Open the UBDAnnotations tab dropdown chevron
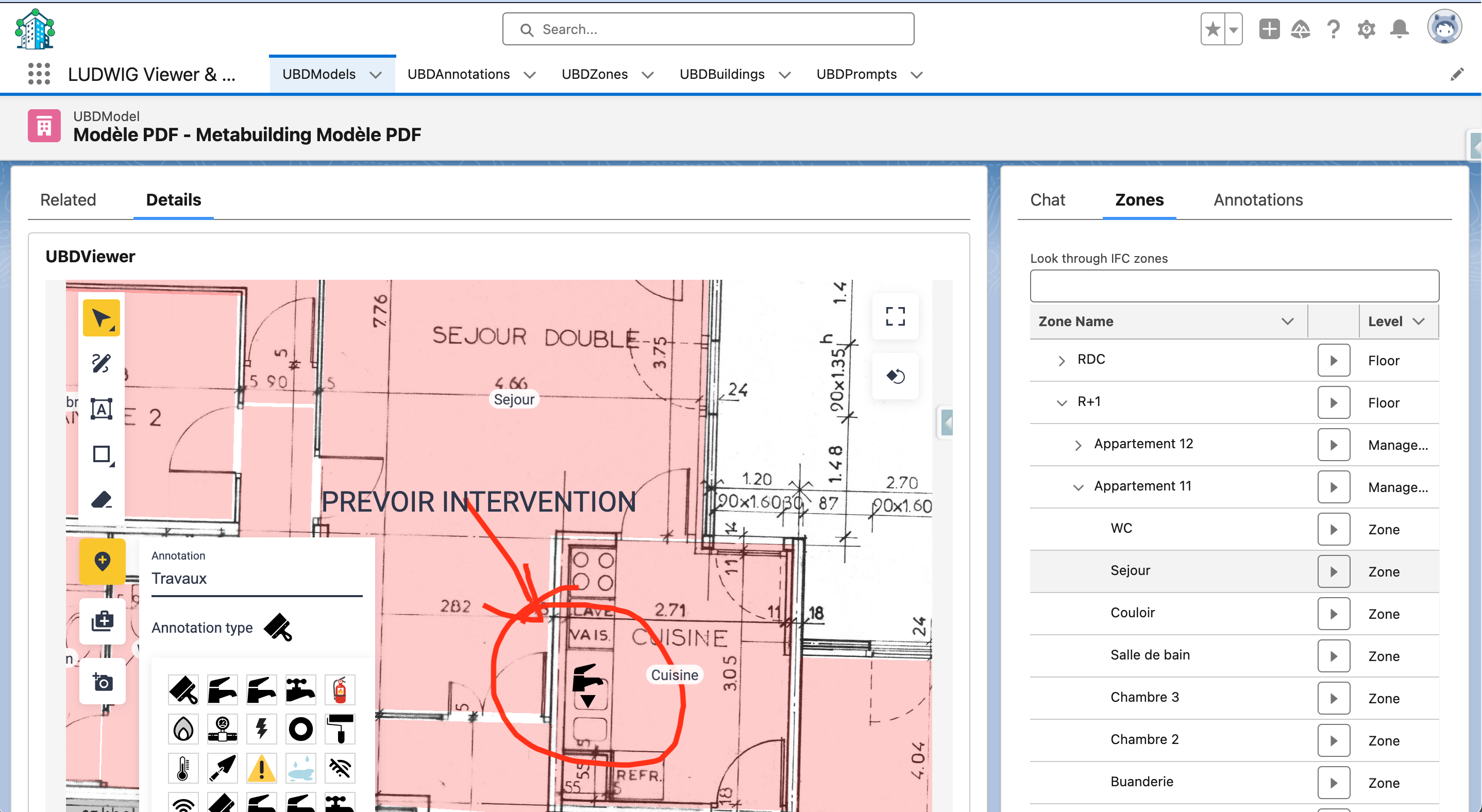This screenshot has height=812, width=1482. tap(530, 75)
